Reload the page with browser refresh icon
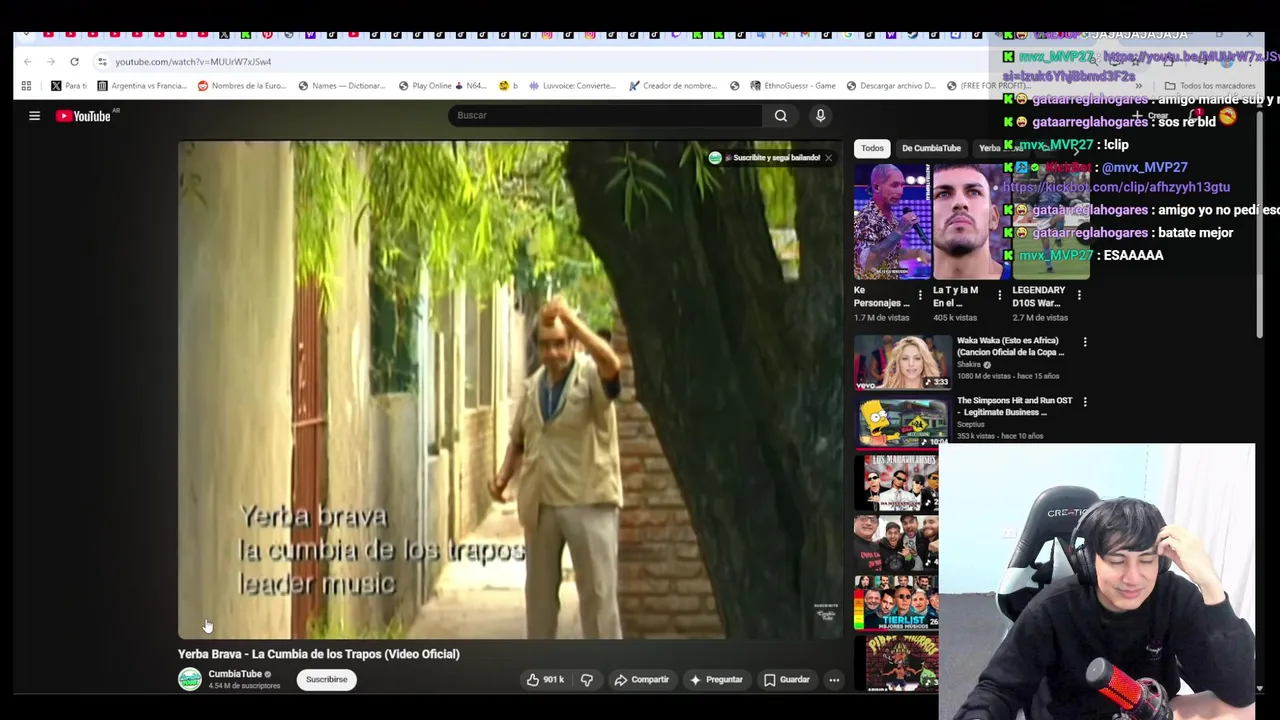Image resolution: width=1280 pixels, height=720 pixels. (74, 62)
